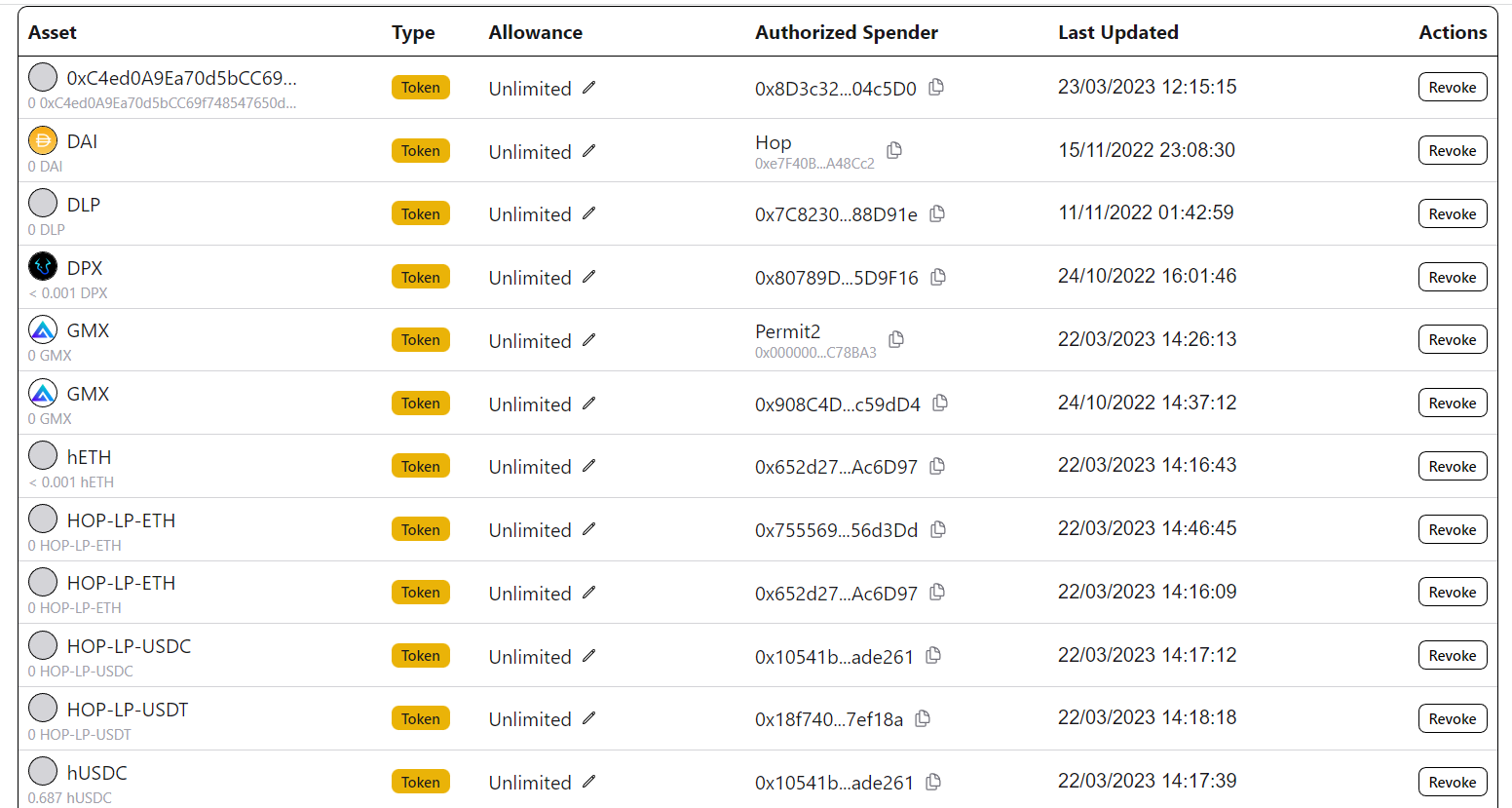Revoke the HOP-LP-USDC allowance

coord(1452,655)
